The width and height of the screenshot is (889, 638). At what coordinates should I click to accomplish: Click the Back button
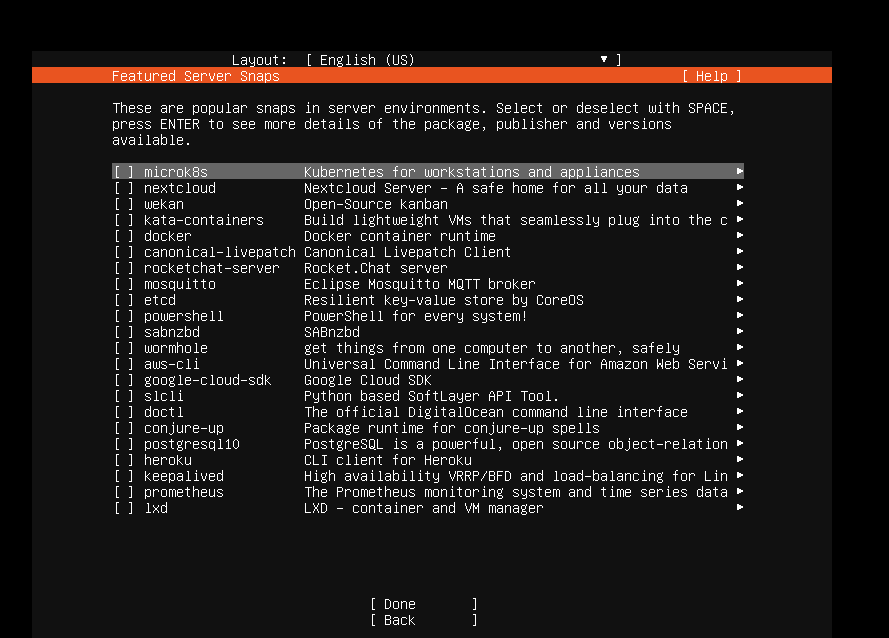[424, 620]
